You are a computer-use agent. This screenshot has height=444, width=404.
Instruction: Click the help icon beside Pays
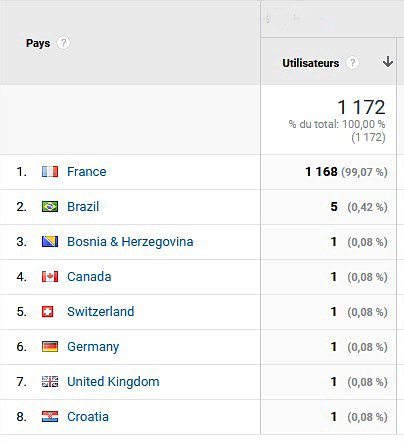pyautogui.click(x=63, y=43)
